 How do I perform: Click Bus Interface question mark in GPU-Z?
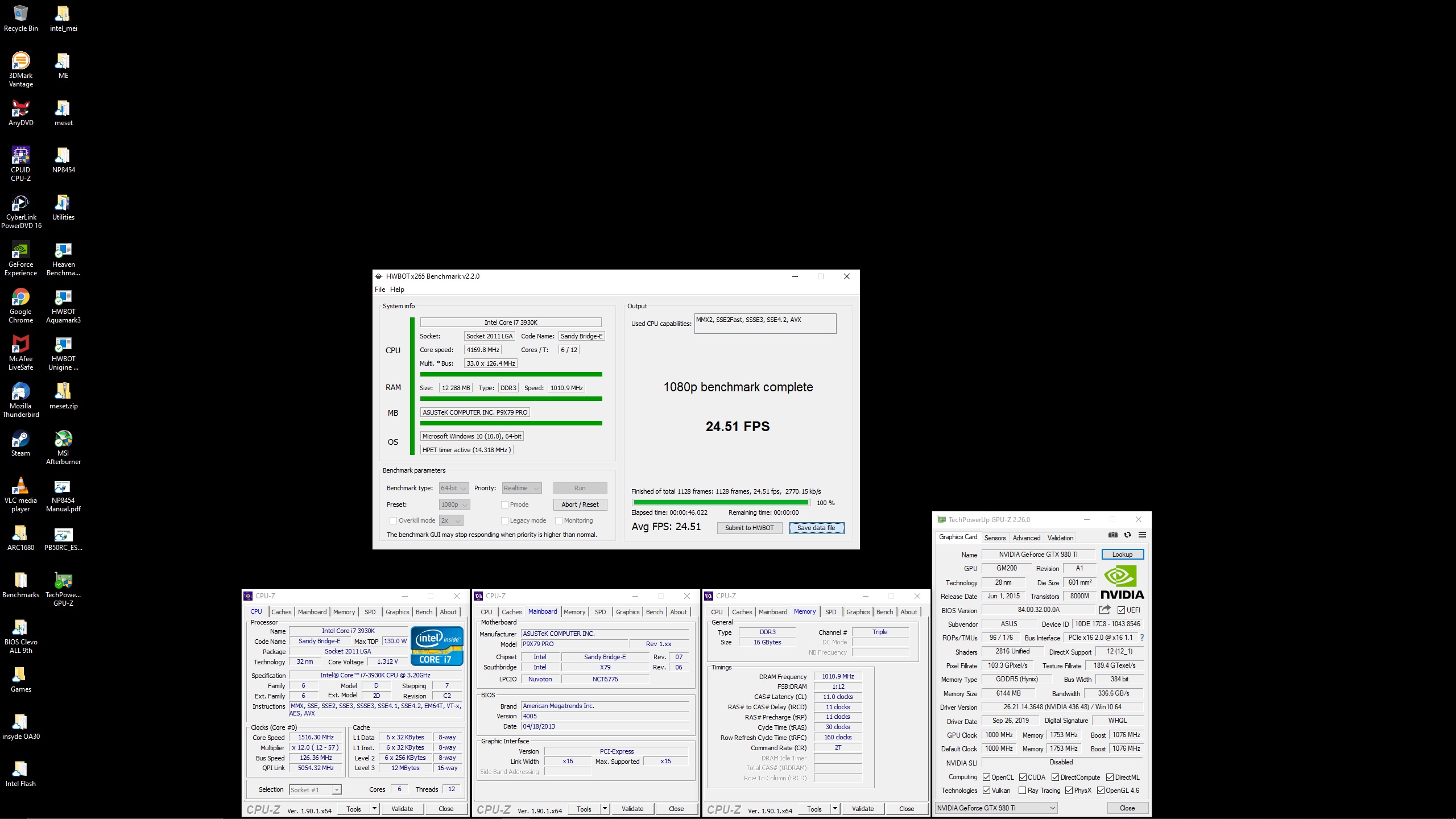click(1141, 638)
